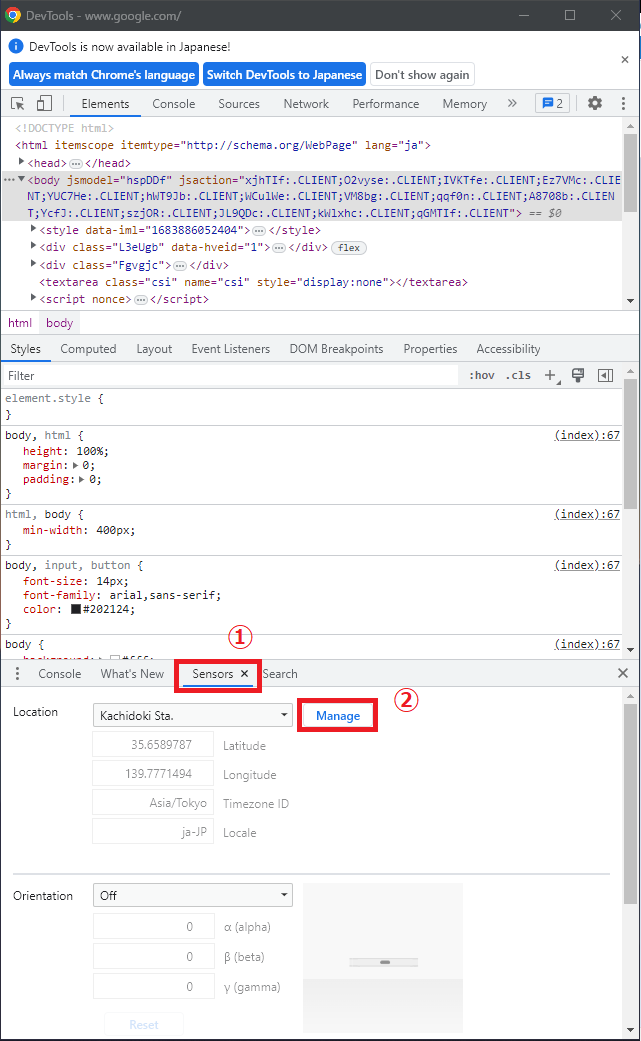Viewport: 641px width, 1041px height.
Task: Click the Timezone ID input field
Action: [x=153, y=803]
